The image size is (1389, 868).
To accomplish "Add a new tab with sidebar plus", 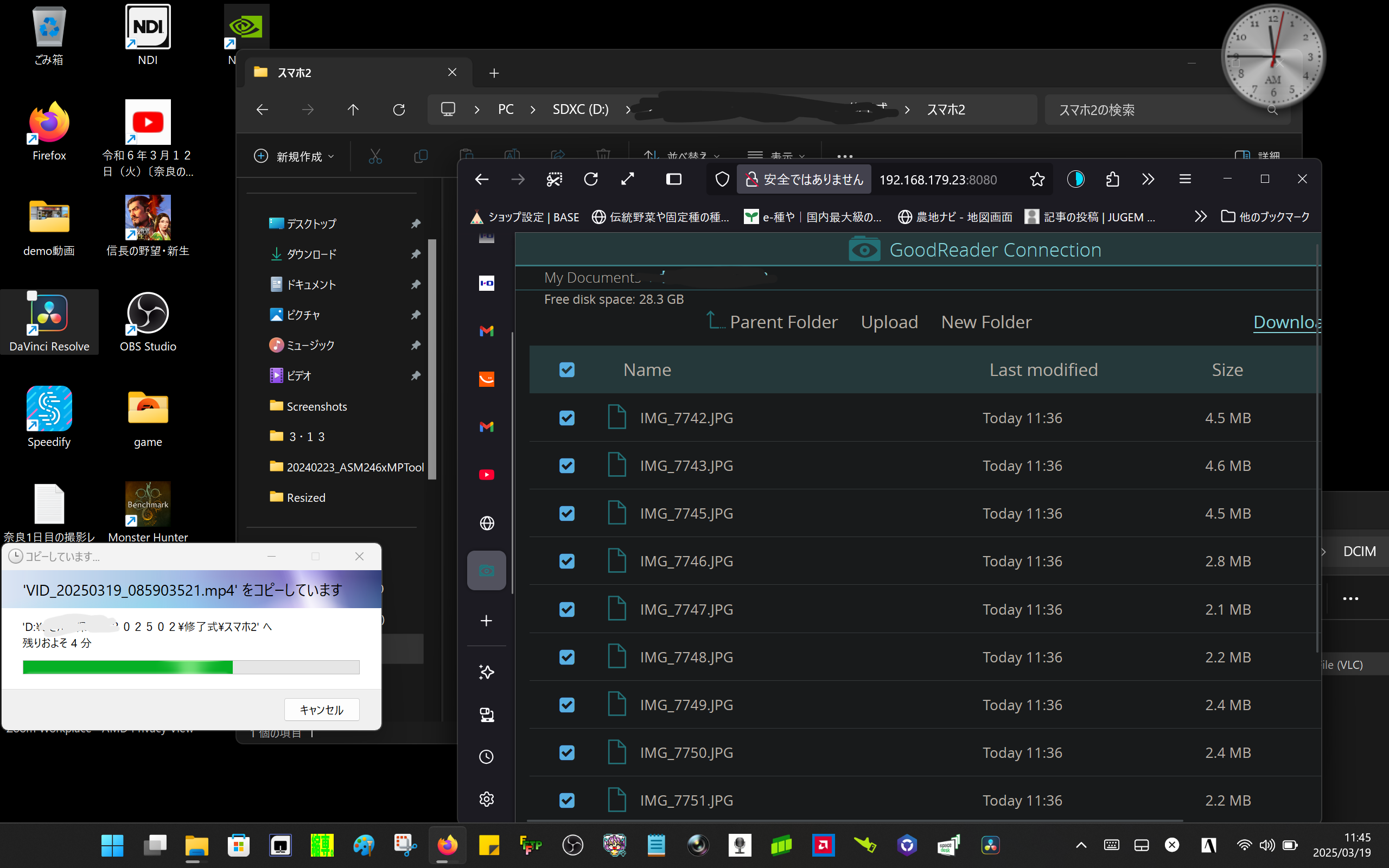I will [x=486, y=621].
